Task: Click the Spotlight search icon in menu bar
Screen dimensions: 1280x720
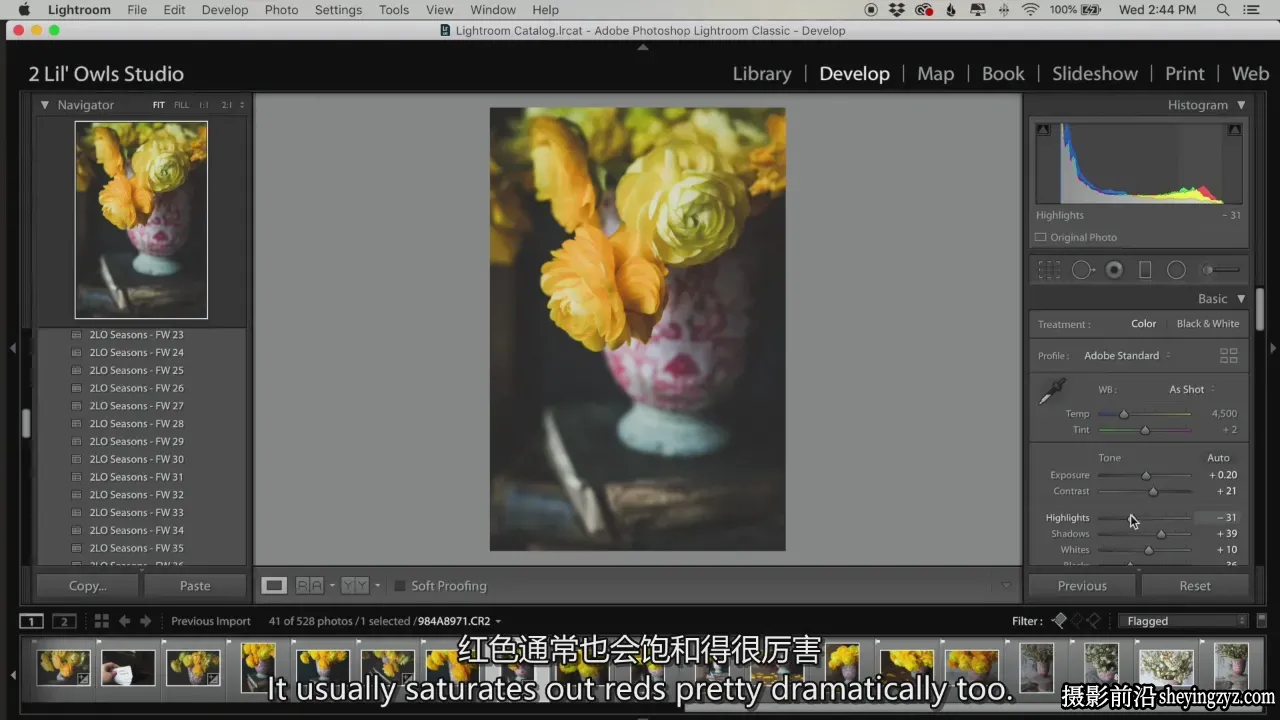Action: pyautogui.click(x=1222, y=10)
